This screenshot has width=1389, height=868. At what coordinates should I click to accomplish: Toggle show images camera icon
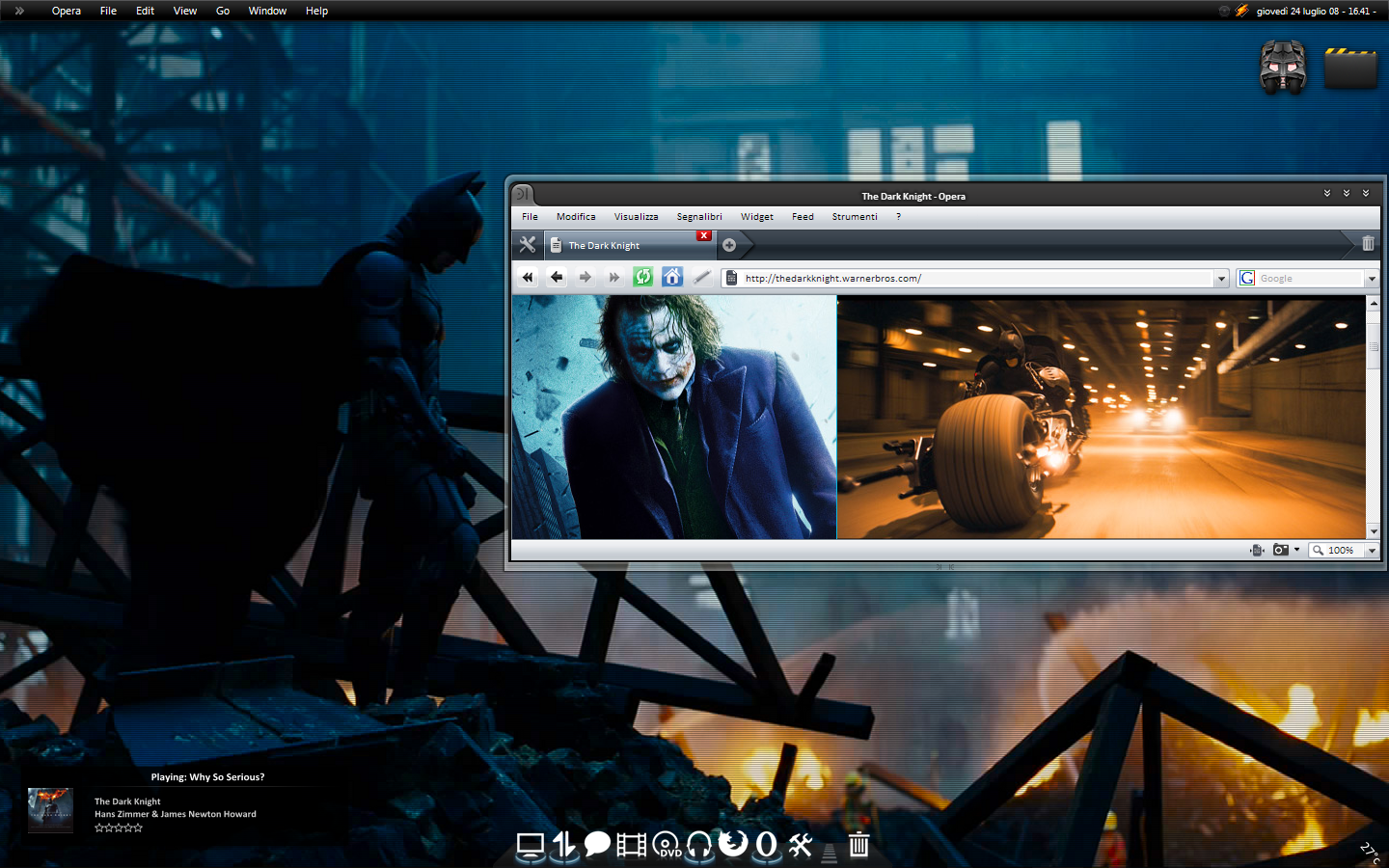(x=1281, y=550)
